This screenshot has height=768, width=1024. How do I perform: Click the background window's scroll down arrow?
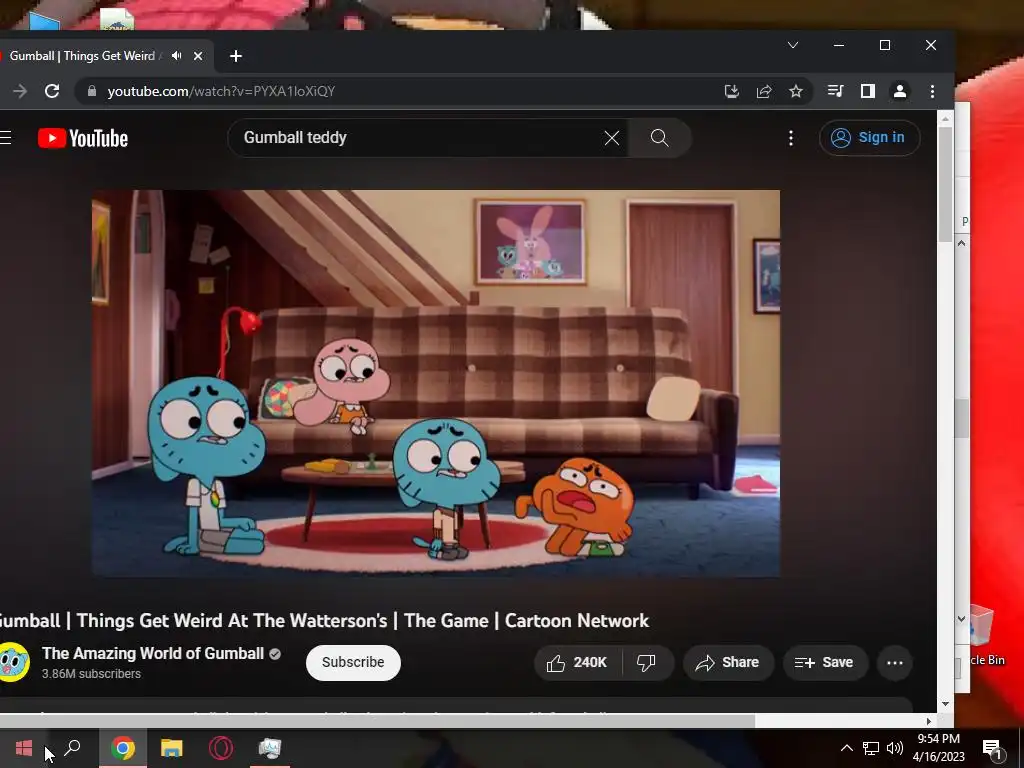click(x=961, y=618)
